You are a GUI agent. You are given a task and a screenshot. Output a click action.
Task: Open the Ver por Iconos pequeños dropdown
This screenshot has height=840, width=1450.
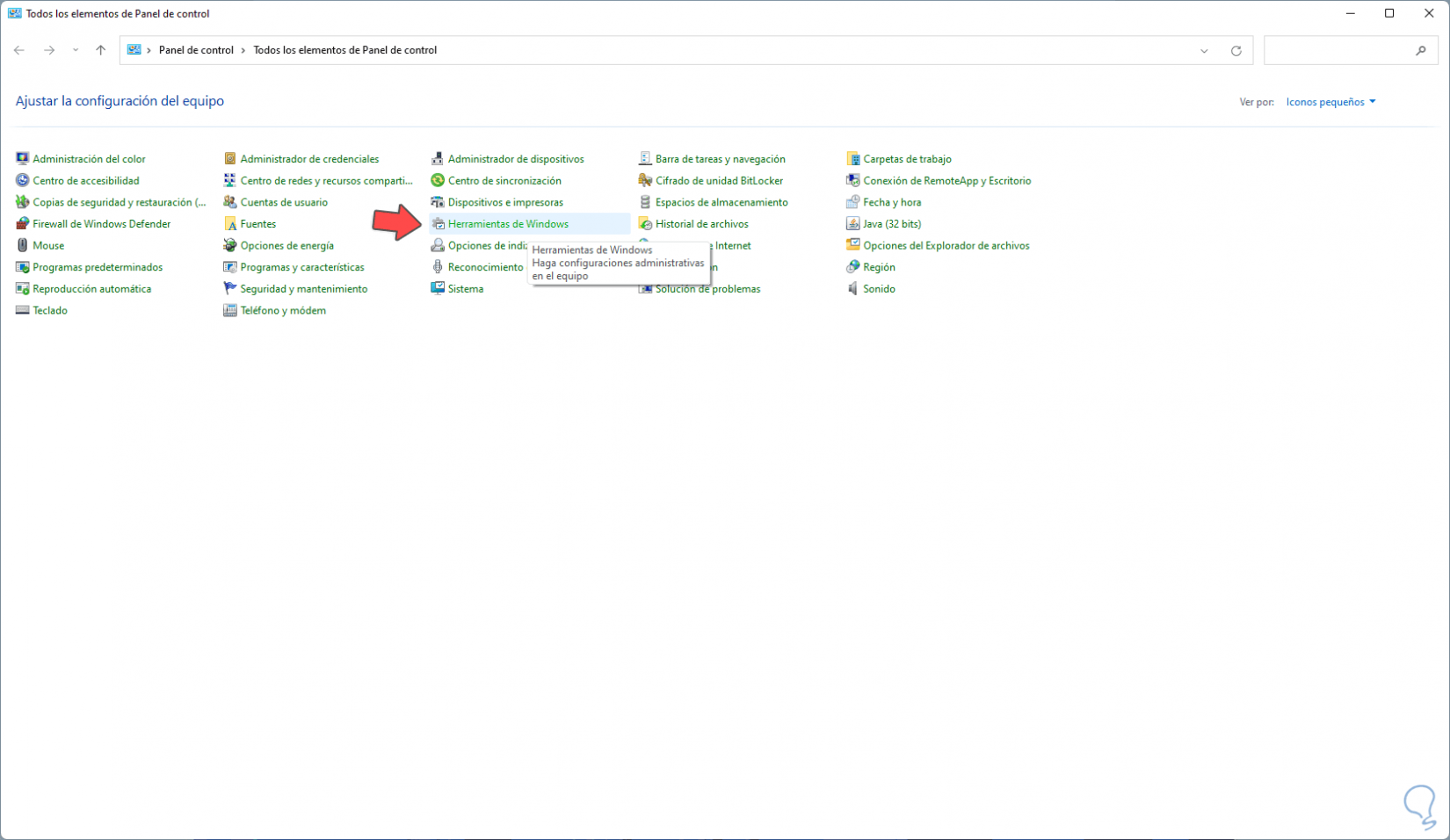coord(1330,102)
